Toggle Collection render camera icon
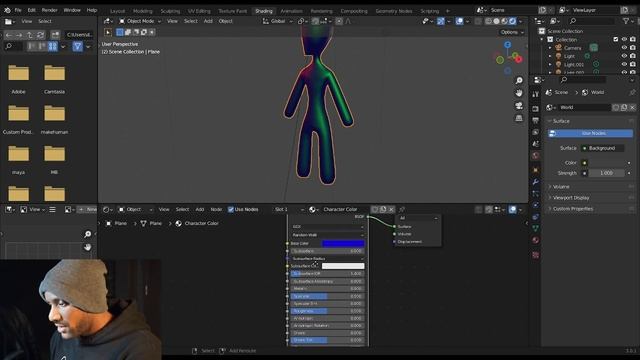 point(633,40)
